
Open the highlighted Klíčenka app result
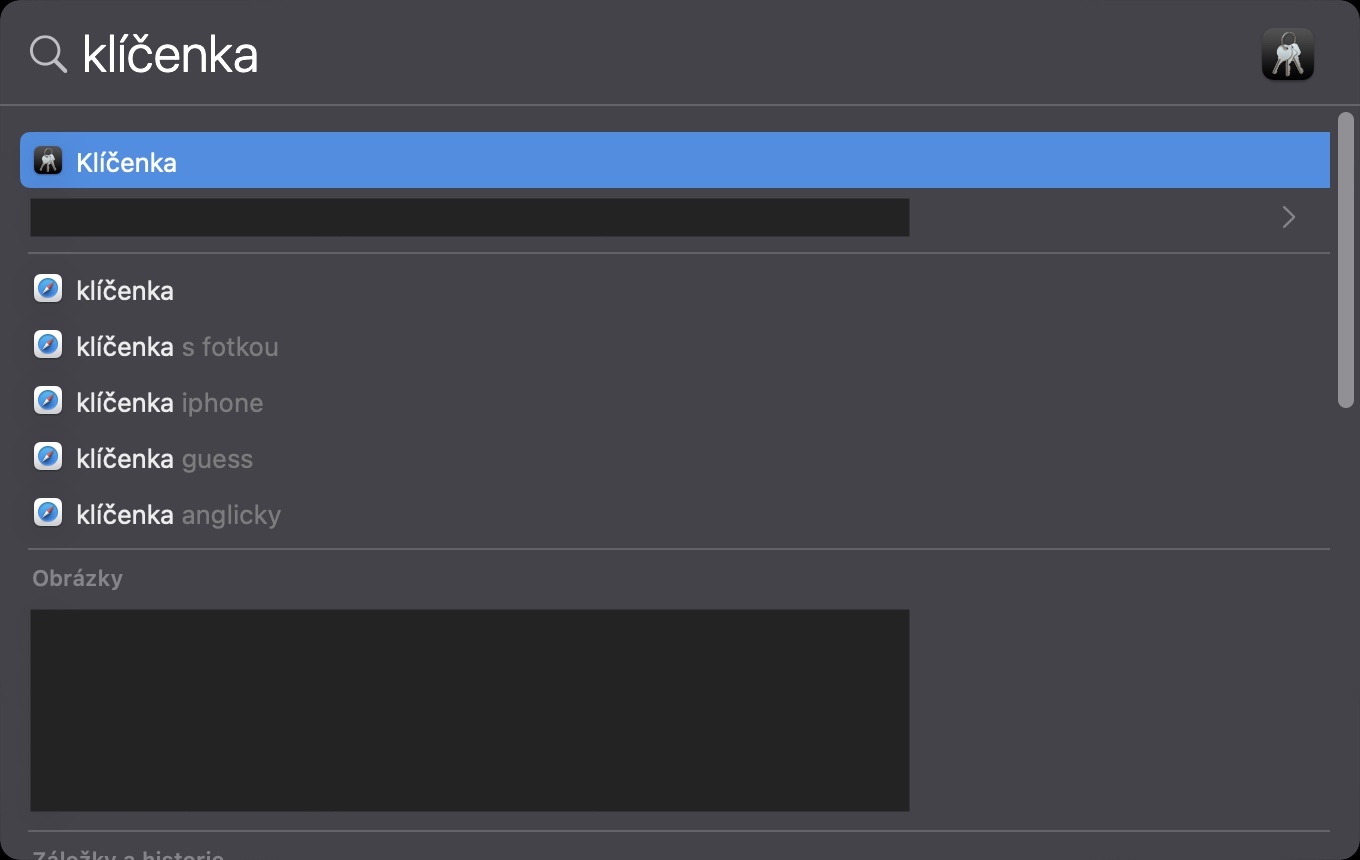pyautogui.click(x=127, y=162)
